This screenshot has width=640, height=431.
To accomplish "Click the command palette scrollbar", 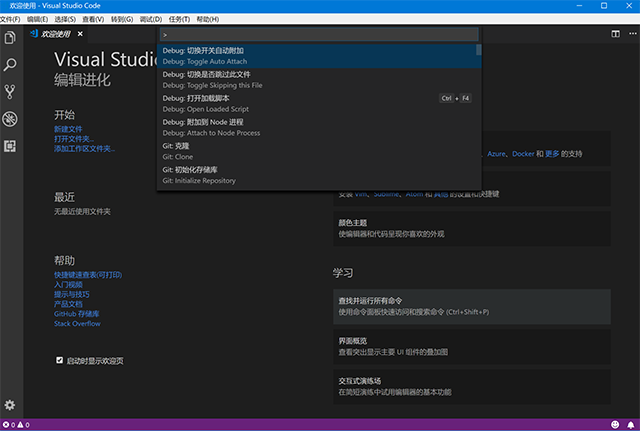I will 478,50.
